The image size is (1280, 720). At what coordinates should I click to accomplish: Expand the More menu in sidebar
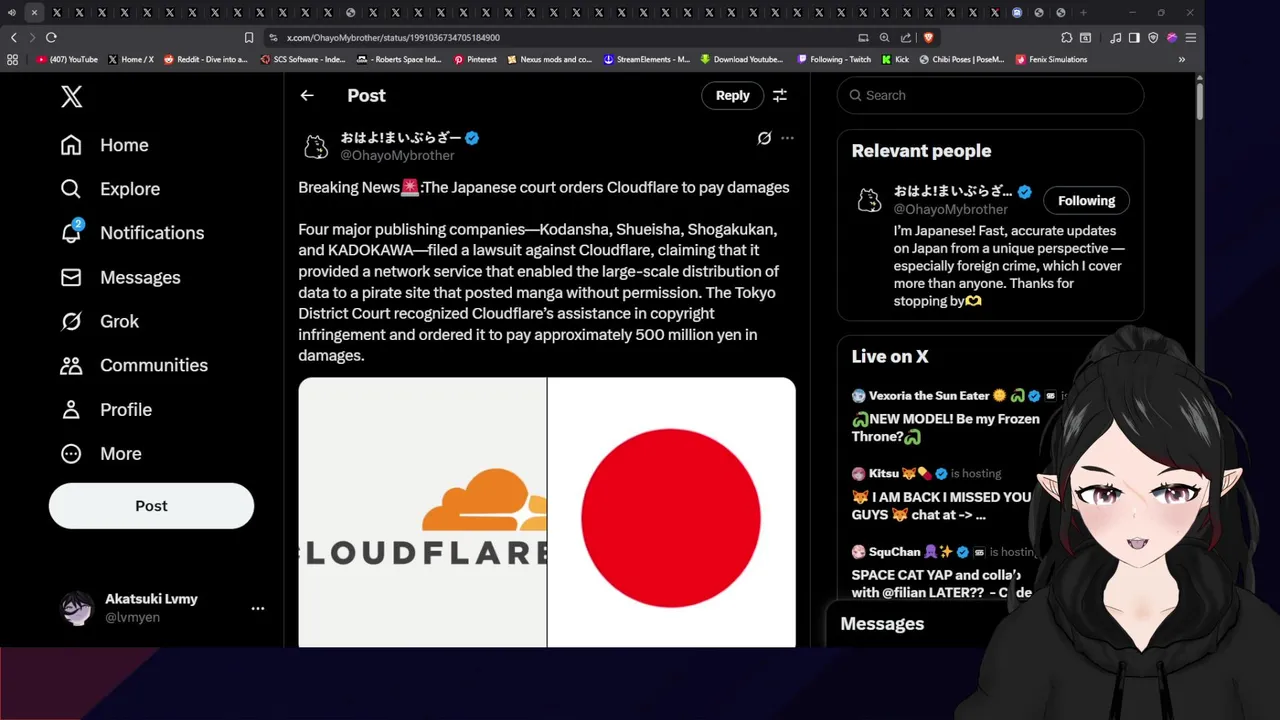100,453
